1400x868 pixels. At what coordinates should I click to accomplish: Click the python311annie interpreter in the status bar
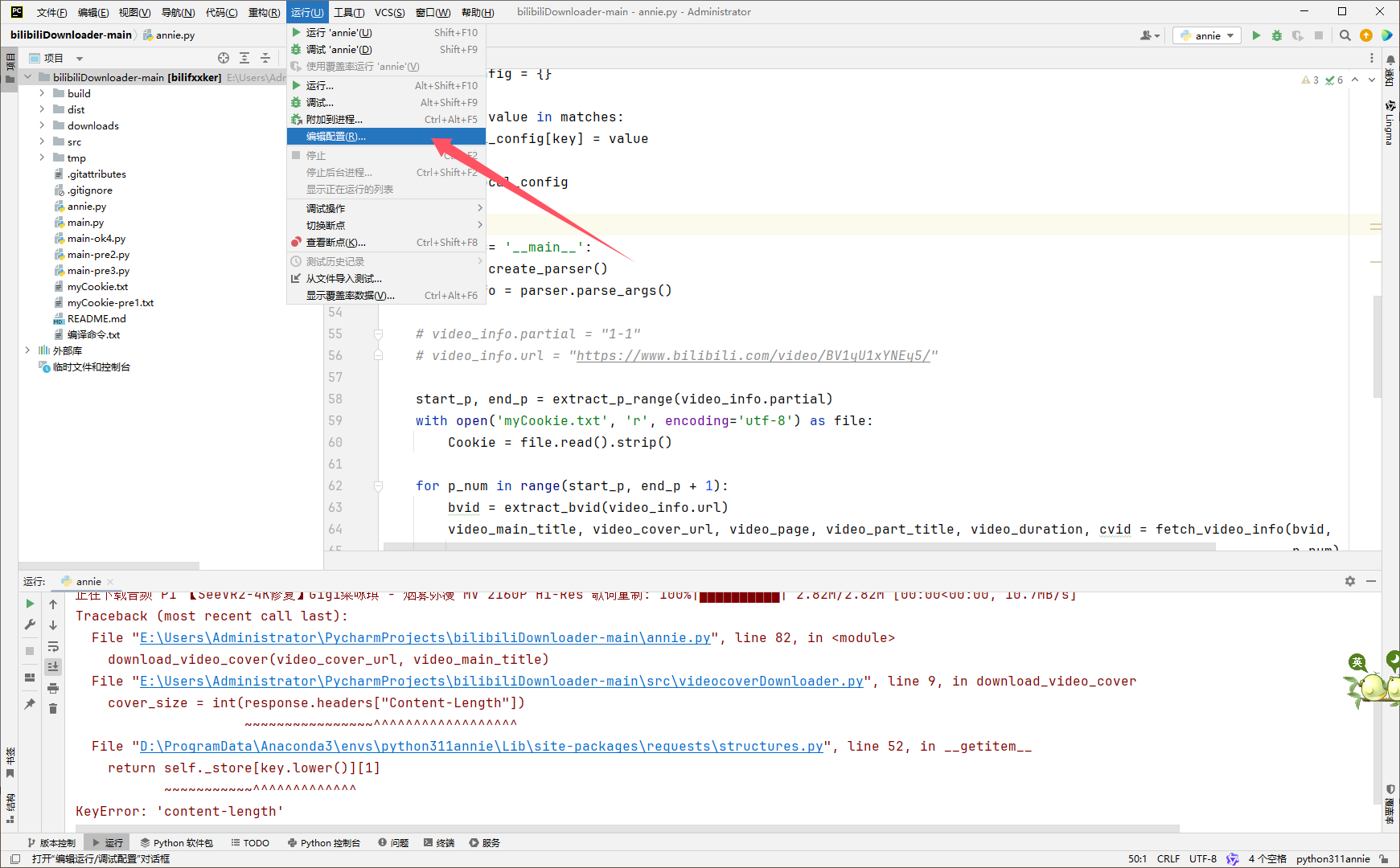coord(1332,858)
